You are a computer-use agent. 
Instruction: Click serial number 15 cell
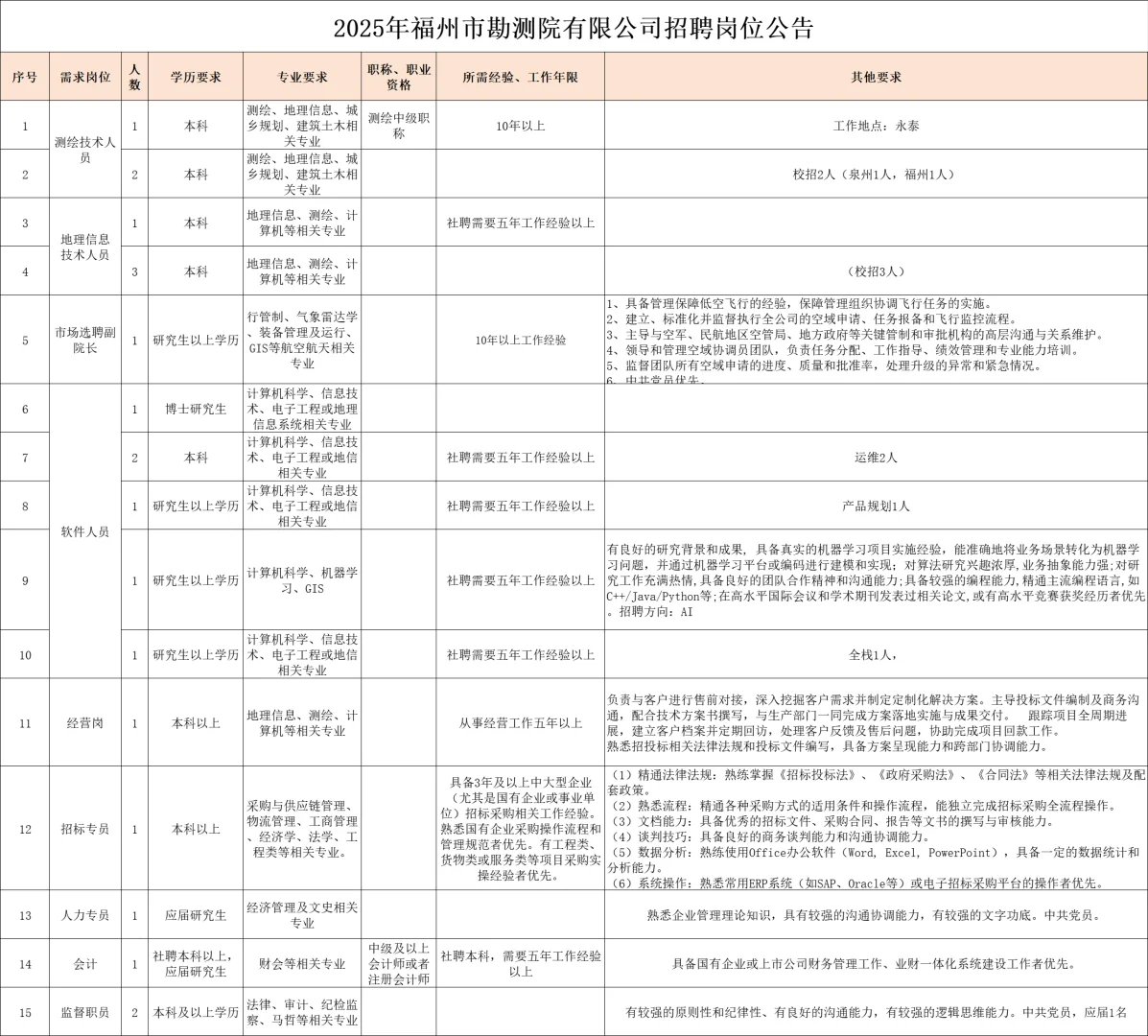pyautogui.click(x=25, y=1012)
